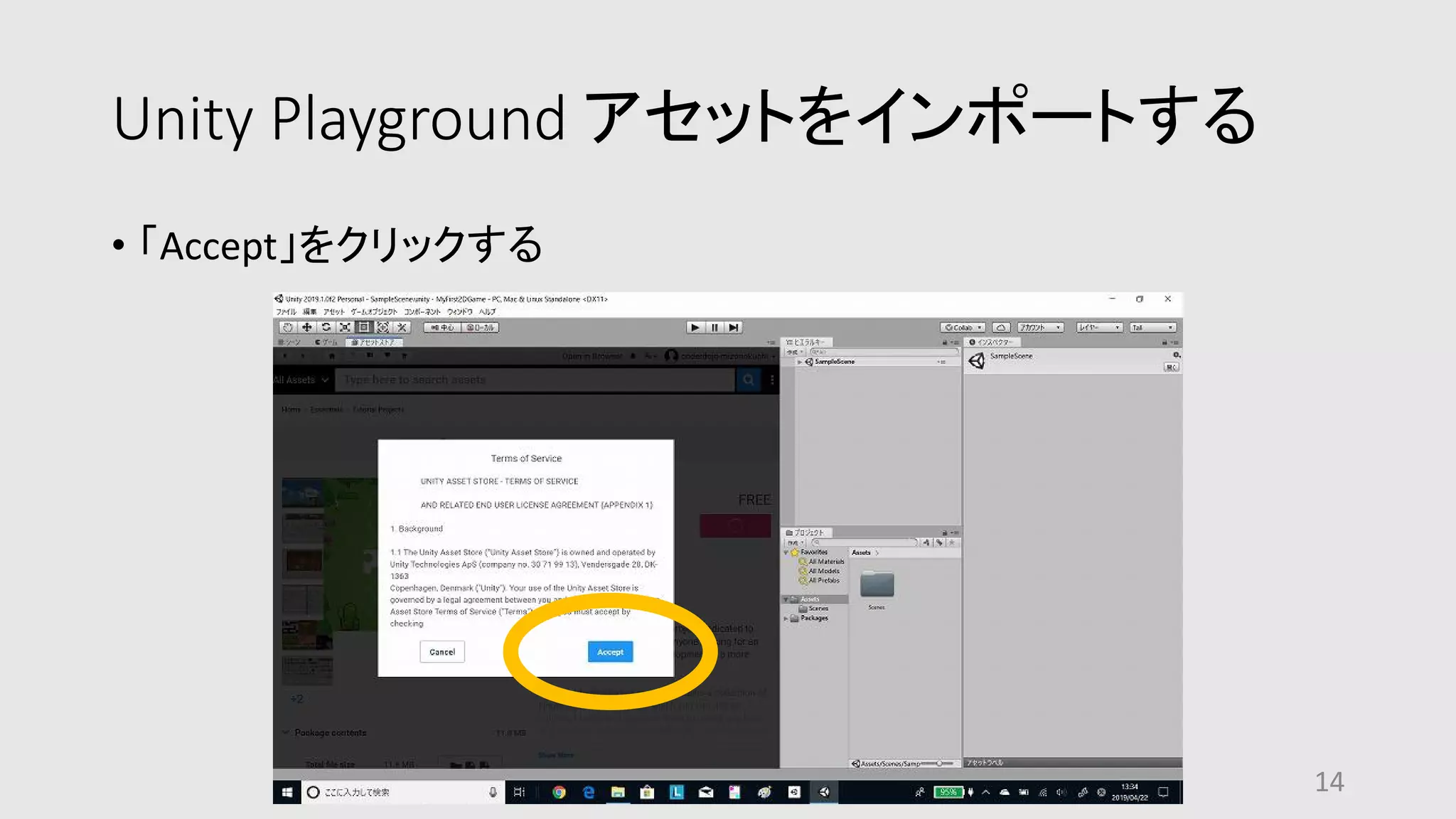1456x819 pixels.
Task: Select the Move tool in Unity toolbar
Action: pos(307,327)
